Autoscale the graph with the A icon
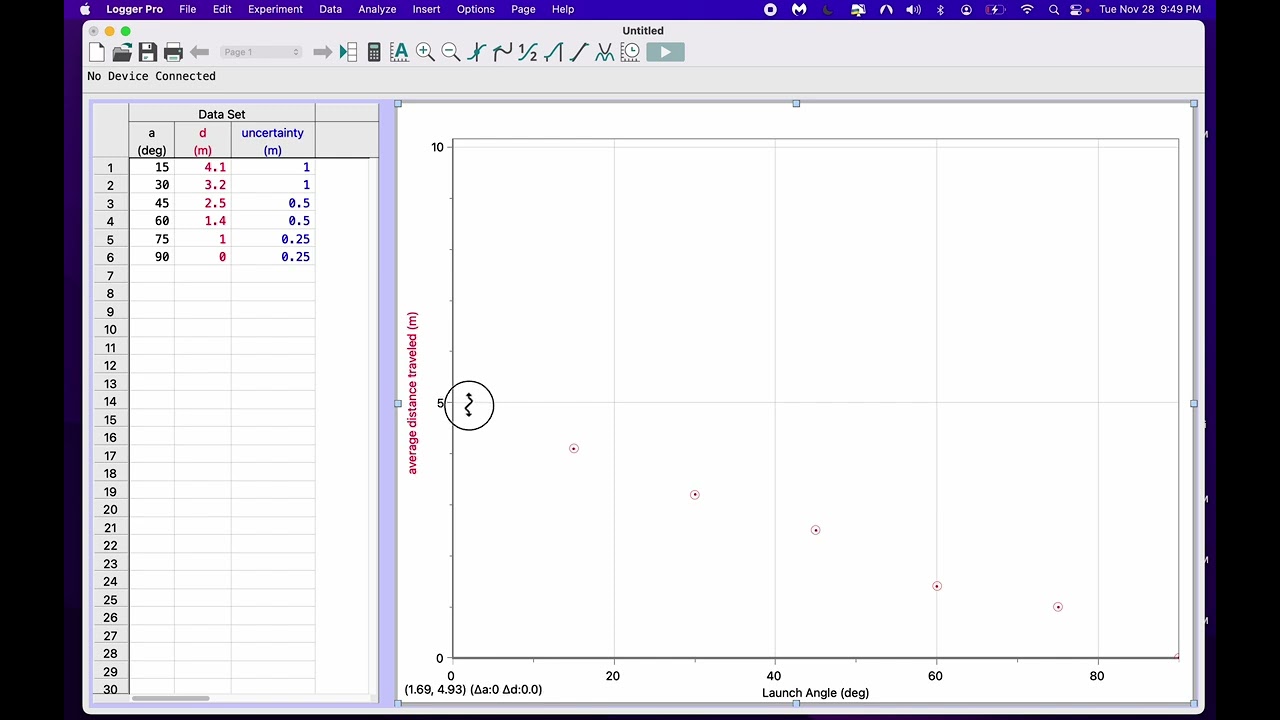Screen dimensions: 1280x720 (399, 52)
